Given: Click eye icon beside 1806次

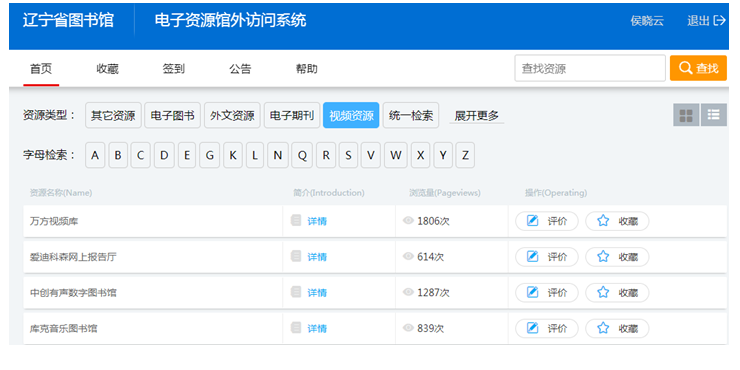Looking at the screenshot, I should click(408, 220).
